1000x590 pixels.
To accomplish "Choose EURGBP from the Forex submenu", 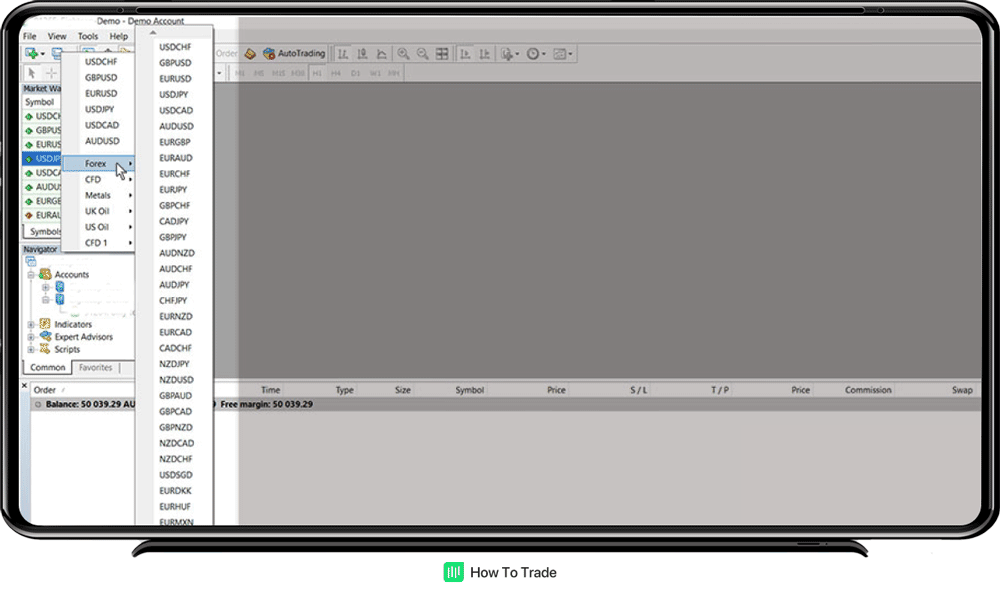I will click(175, 142).
